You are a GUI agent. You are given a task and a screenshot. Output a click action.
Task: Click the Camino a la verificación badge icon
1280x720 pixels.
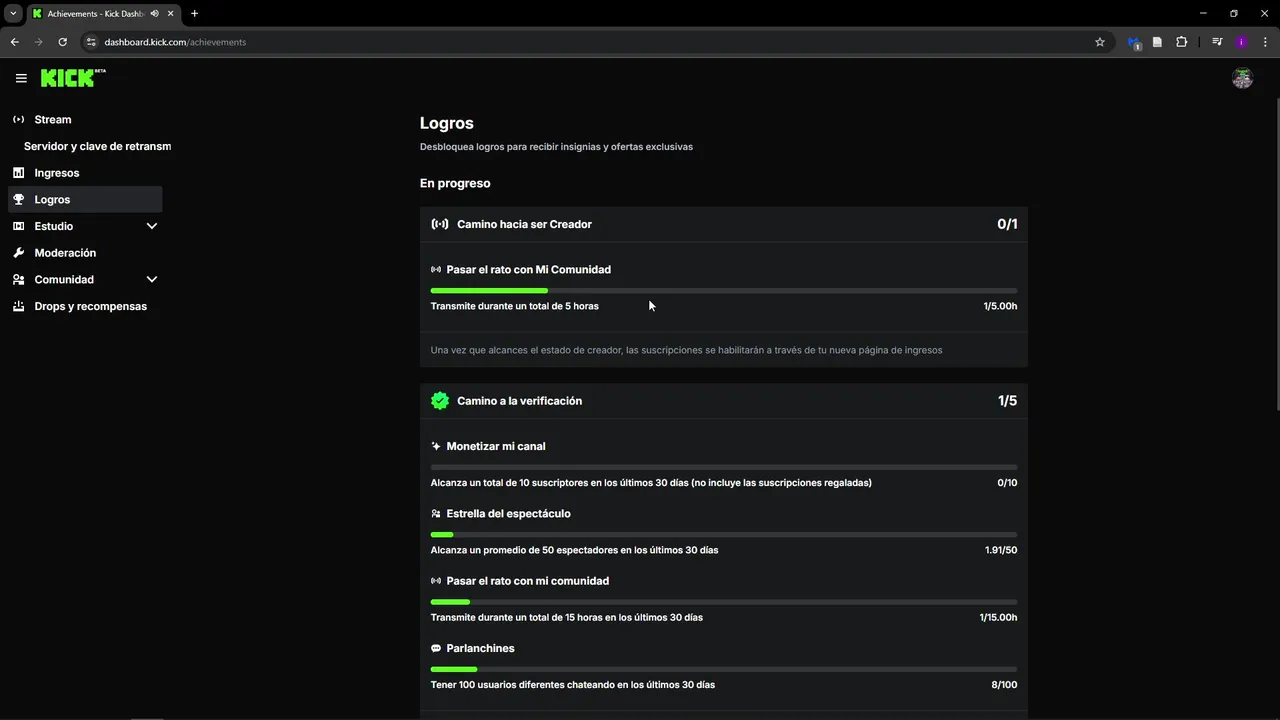click(x=440, y=401)
